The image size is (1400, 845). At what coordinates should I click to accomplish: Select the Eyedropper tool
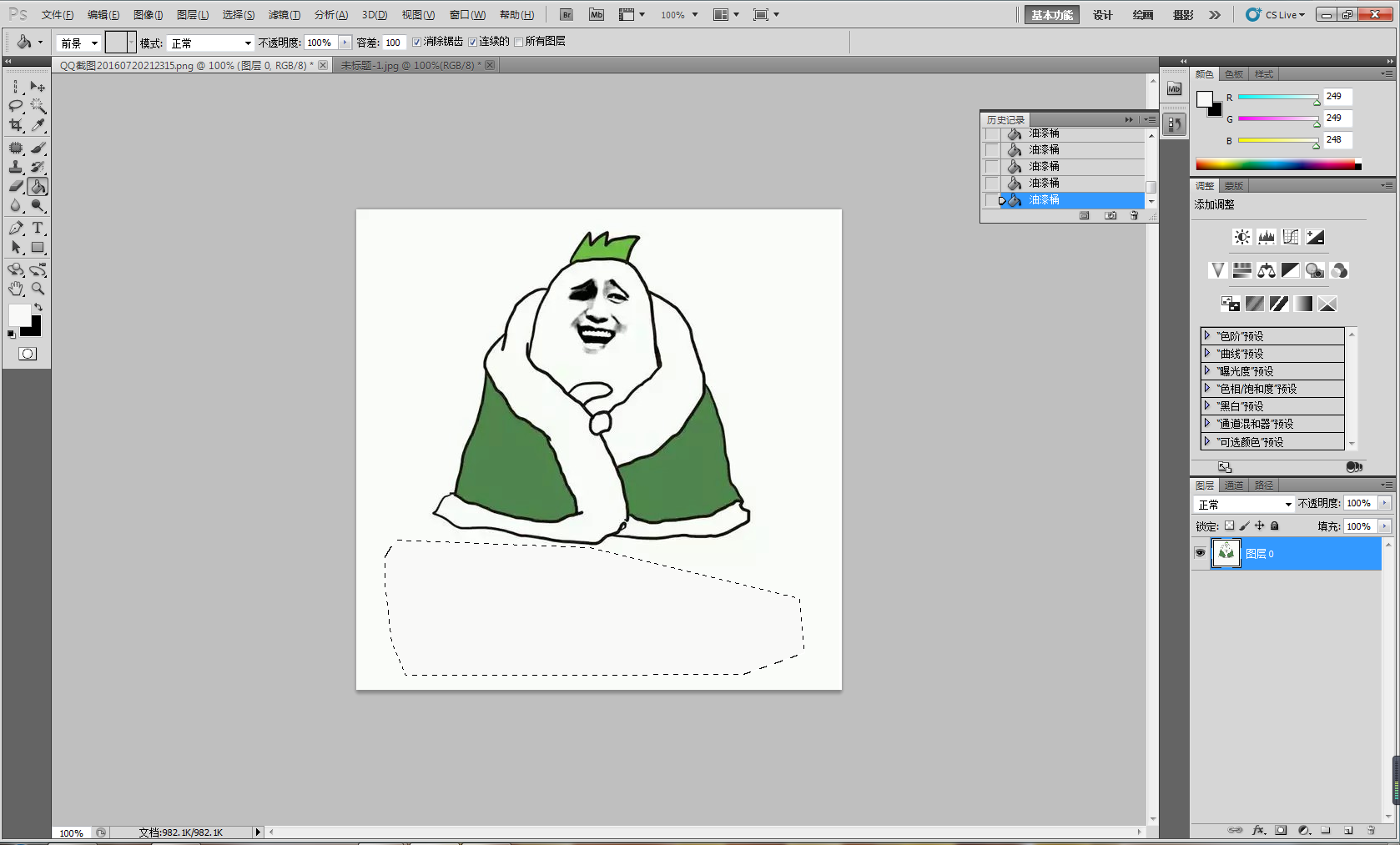38,125
